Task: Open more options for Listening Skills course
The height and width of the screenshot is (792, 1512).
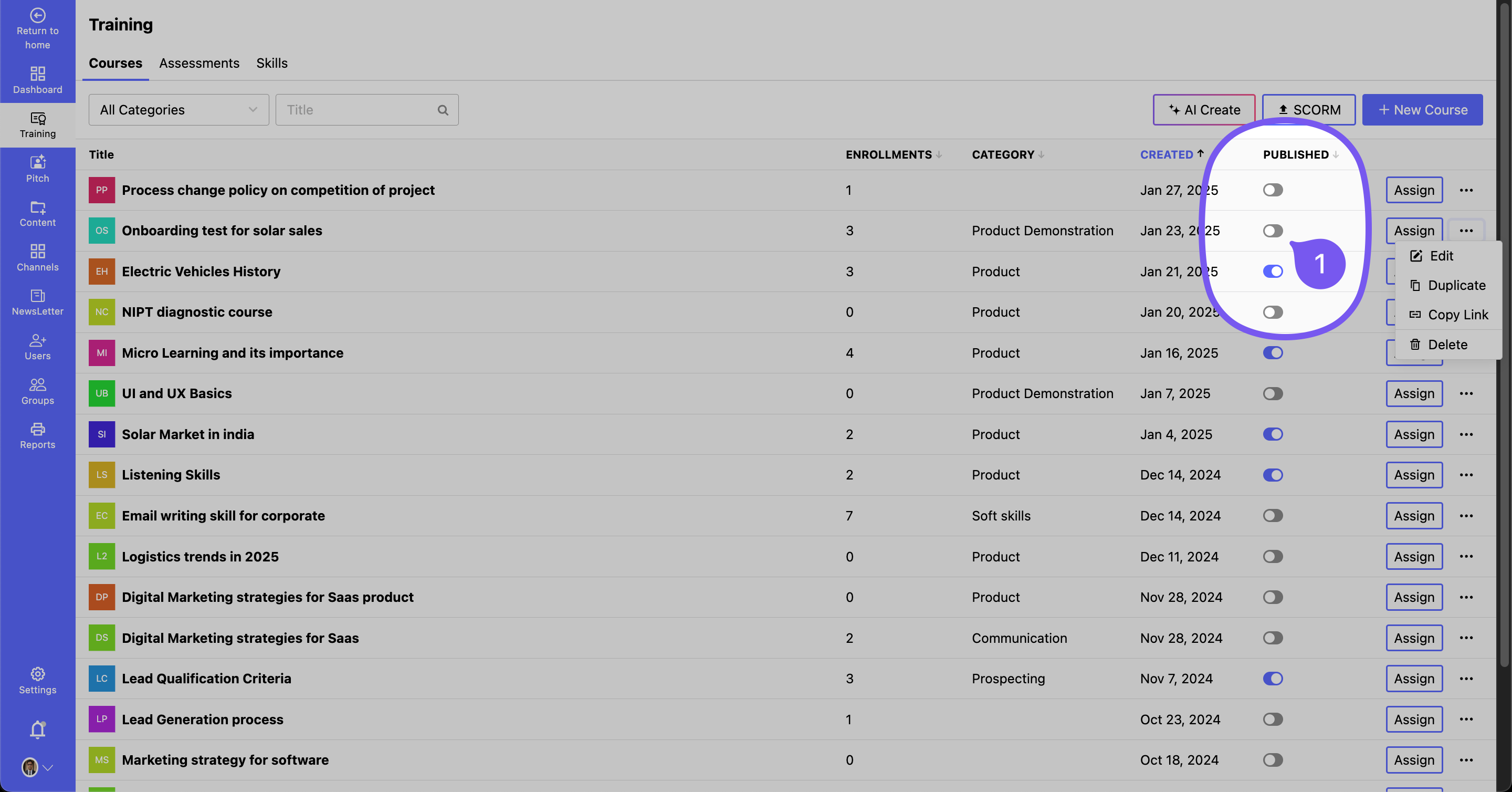Action: 1466,475
